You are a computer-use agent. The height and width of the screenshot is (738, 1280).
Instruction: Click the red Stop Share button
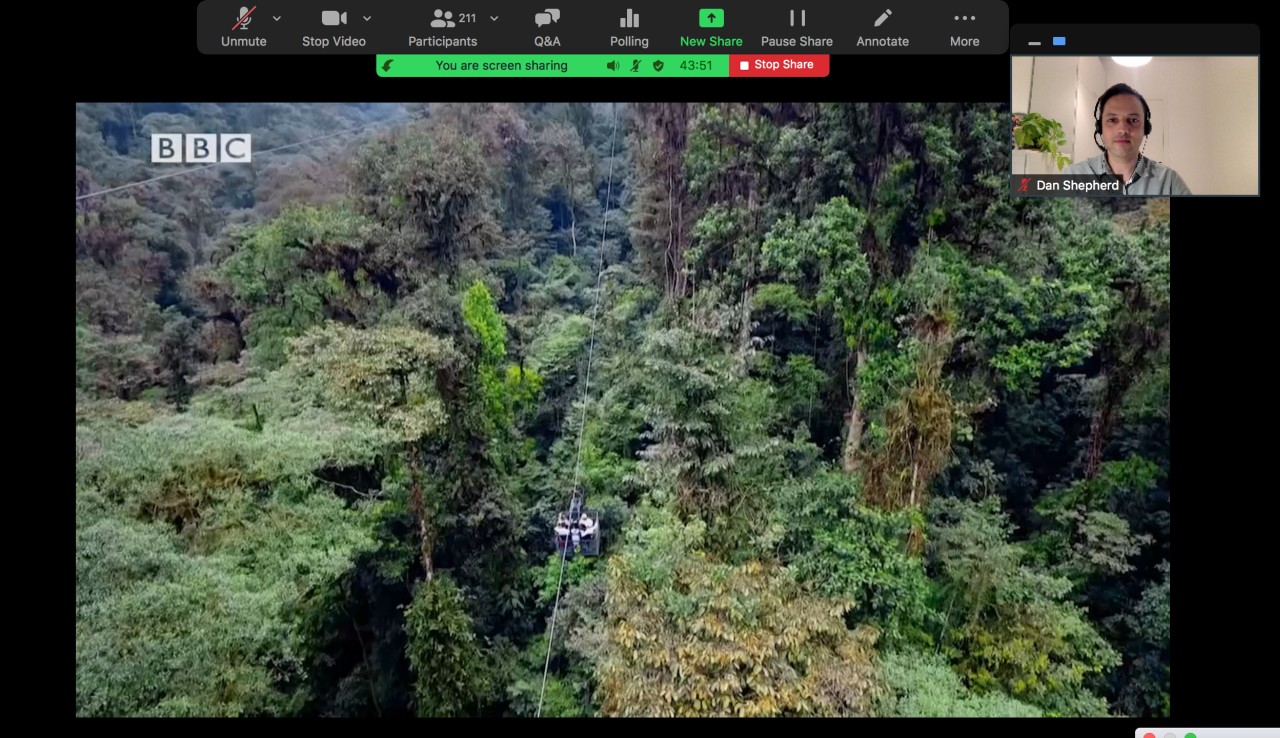pyautogui.click(x=779, y=65)
